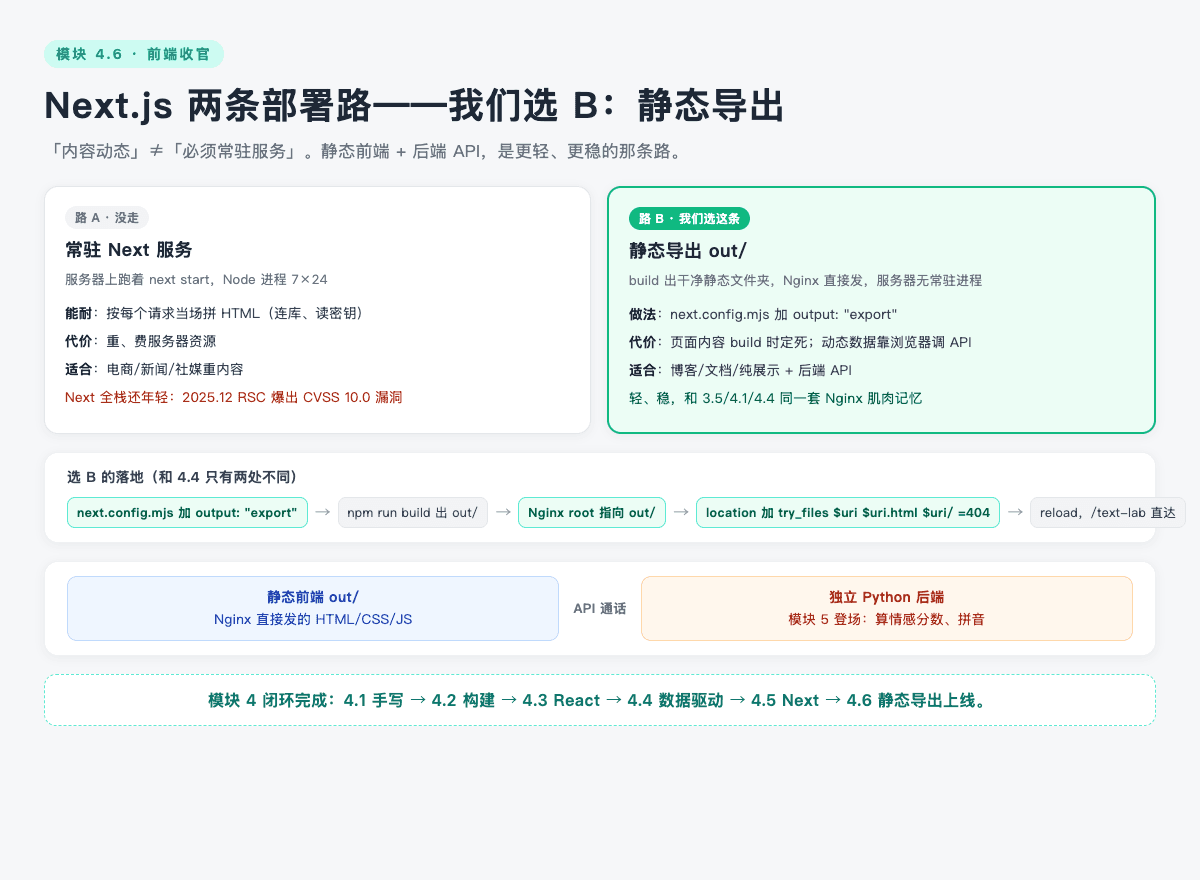This screenshot has height=880, width=1200.
Task: Select the Next.js 两条部署路 main heading
Action: point(413,105)
